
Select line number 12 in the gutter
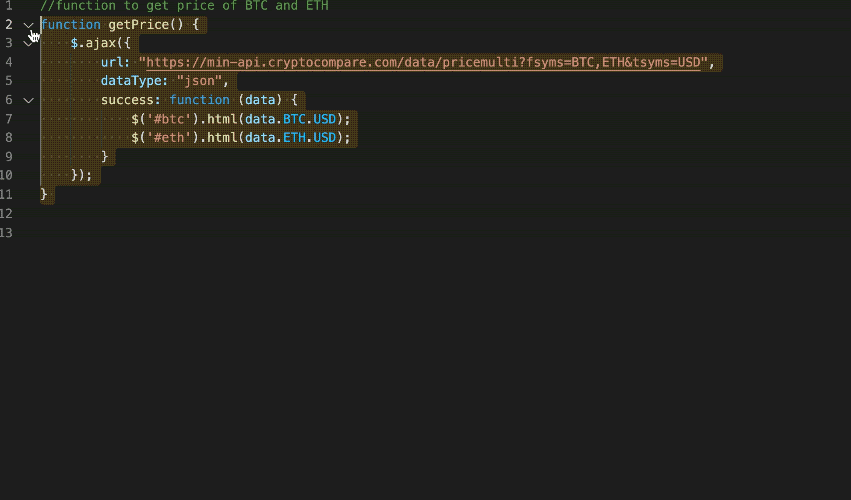7,213
